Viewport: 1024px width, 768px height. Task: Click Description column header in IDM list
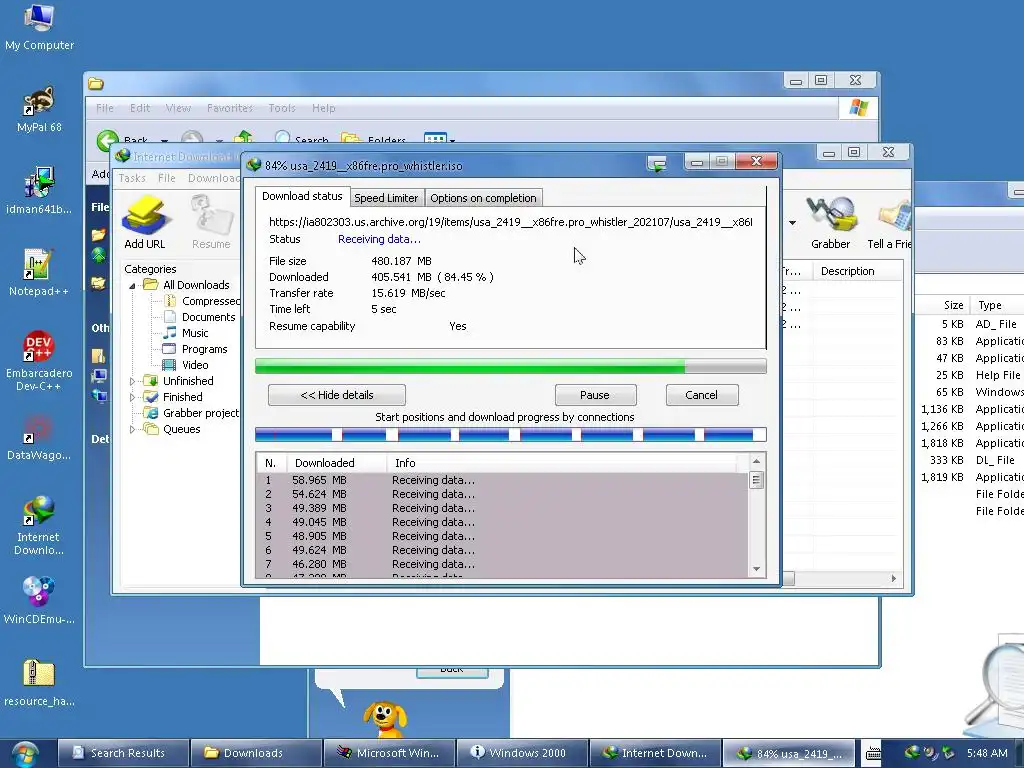click(x=858, y=271)
